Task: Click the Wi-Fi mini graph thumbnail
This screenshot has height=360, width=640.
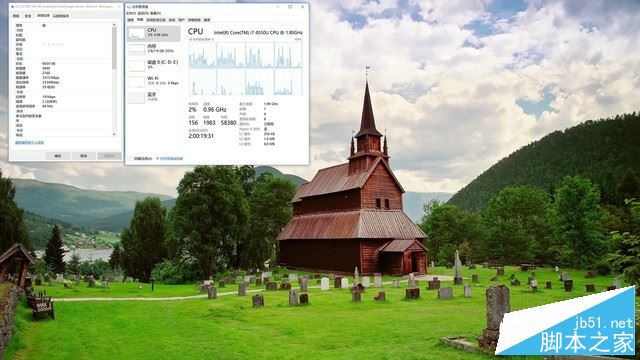Action: coord(136,82)
